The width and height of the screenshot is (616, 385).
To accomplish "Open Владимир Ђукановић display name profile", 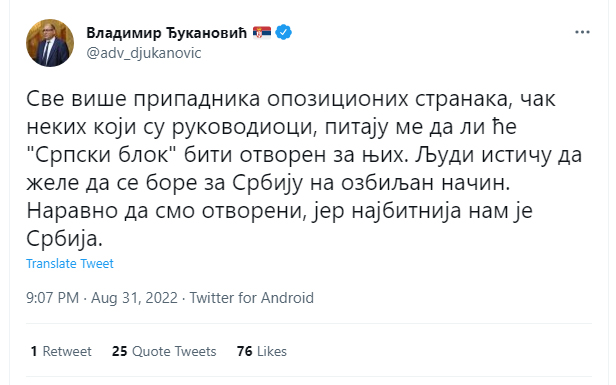I will tap(167, 32).
